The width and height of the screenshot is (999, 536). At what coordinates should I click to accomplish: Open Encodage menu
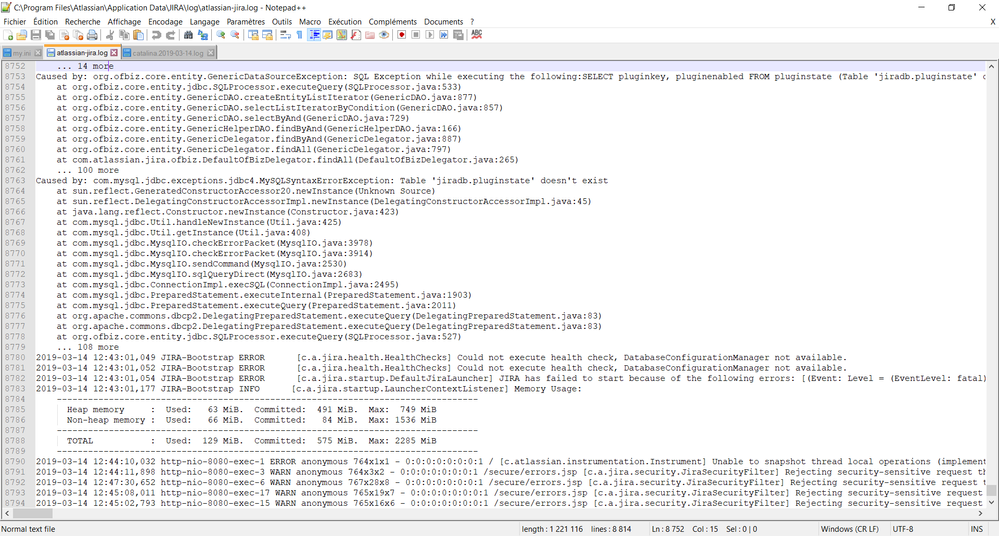(x=166, y=22)
